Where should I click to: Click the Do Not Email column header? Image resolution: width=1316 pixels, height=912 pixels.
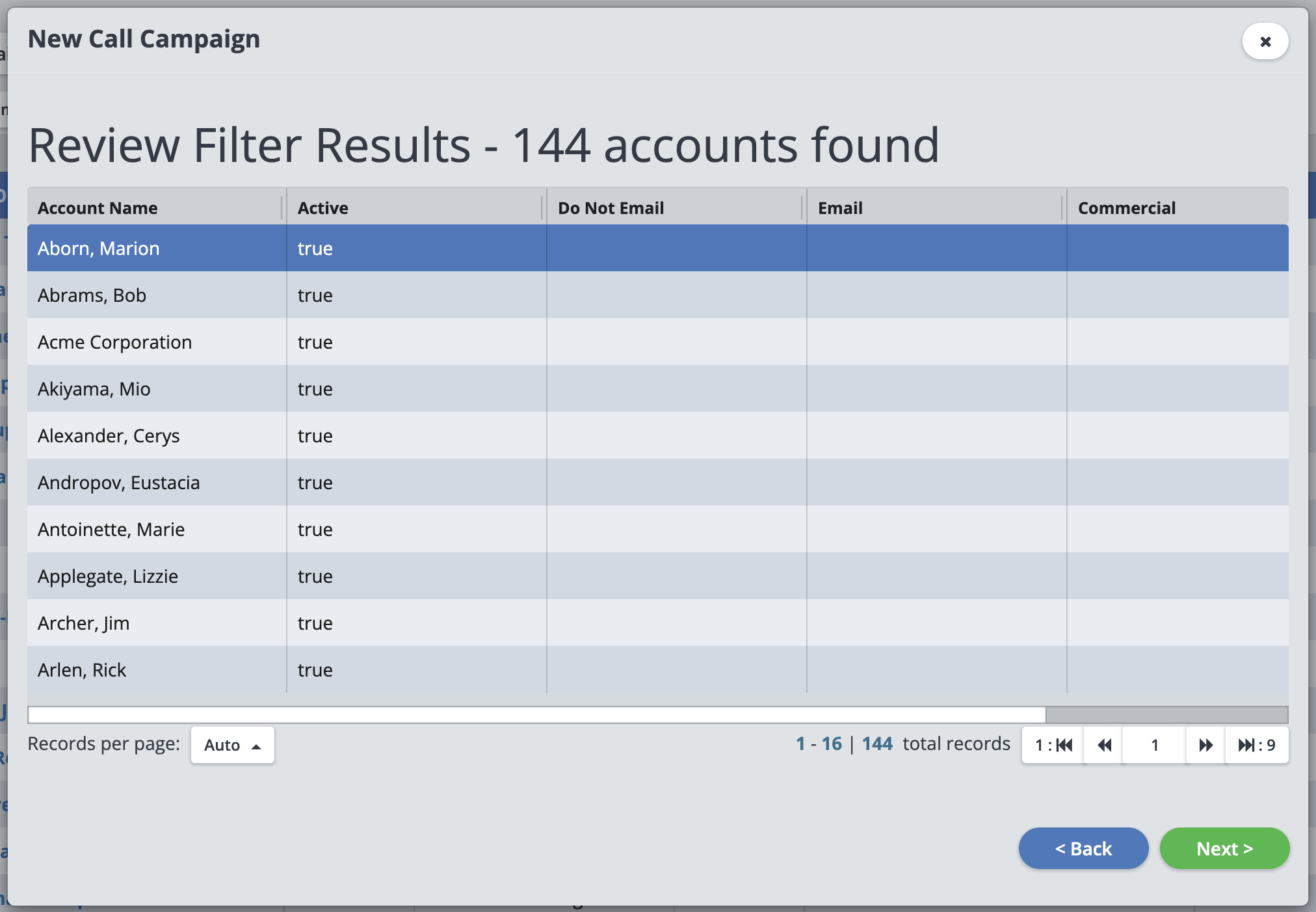[x=611, y=208]
